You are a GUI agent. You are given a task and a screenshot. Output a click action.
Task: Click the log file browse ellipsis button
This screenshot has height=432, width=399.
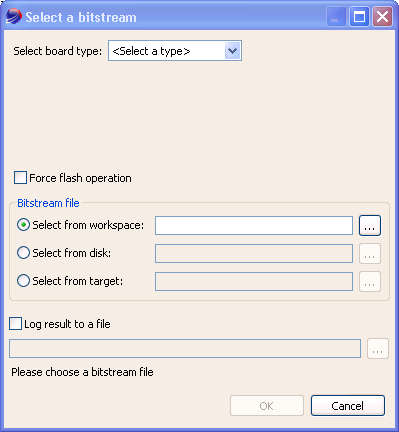(x=378, y=349)
